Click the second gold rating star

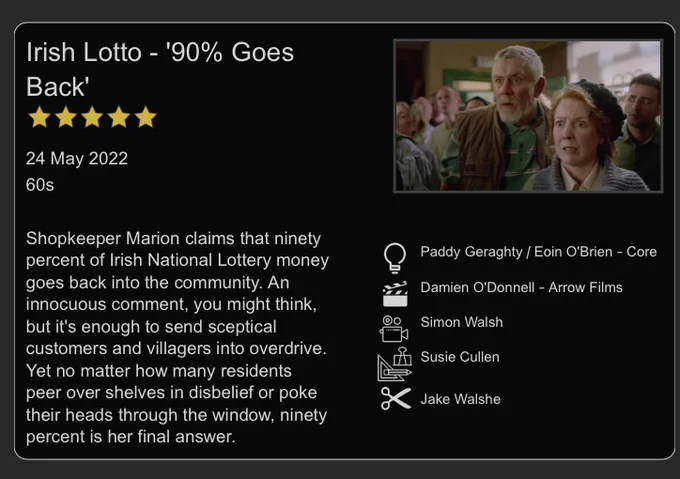pyautogui.click(x=66, y=117)
